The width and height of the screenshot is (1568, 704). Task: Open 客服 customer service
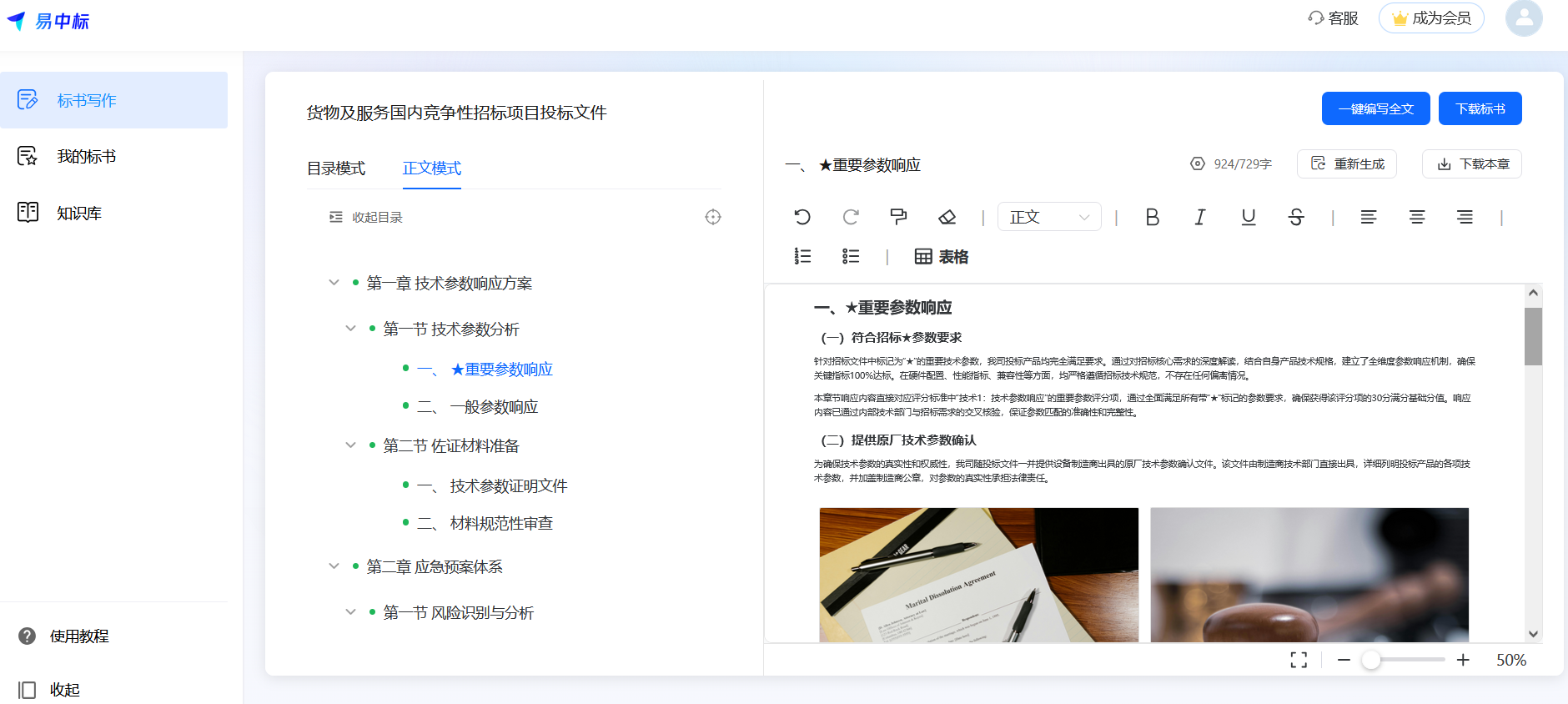pos(1334,18)
